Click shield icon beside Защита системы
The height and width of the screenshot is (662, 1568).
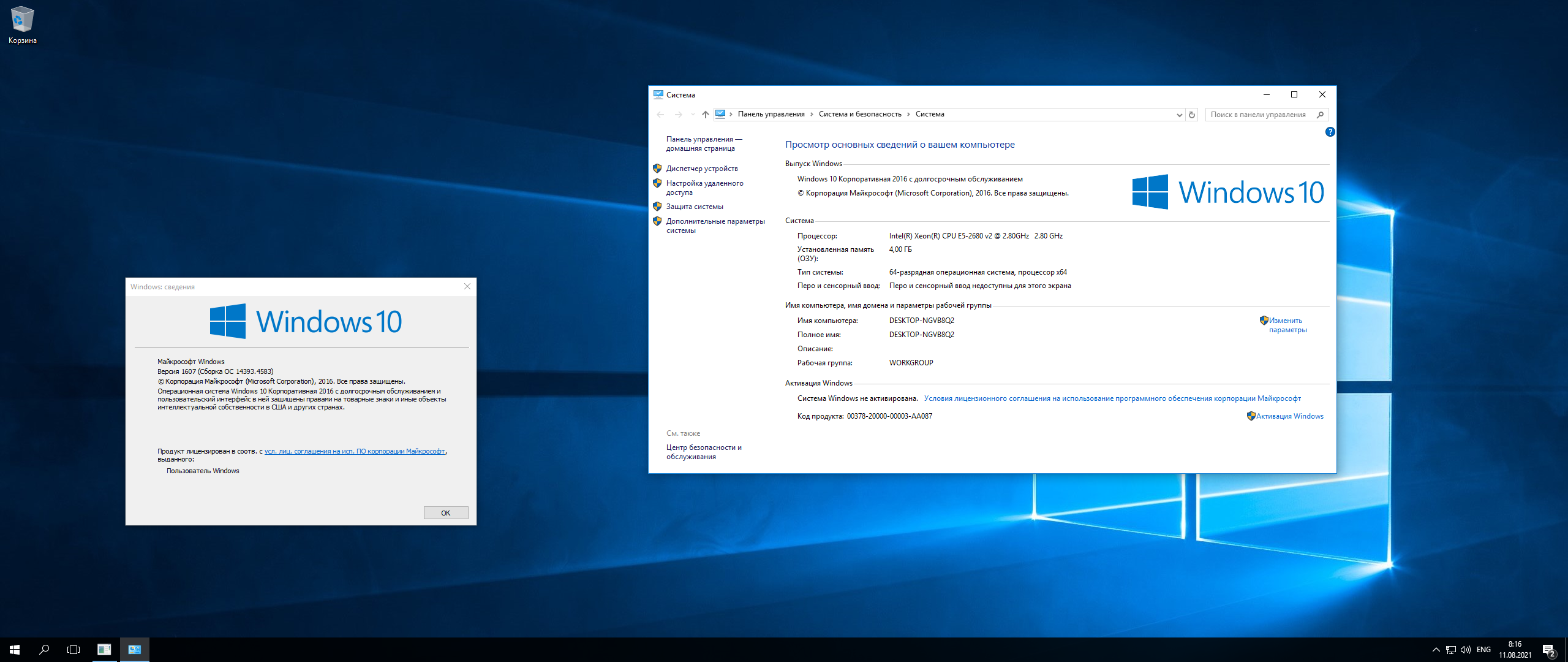pos(657,207)
